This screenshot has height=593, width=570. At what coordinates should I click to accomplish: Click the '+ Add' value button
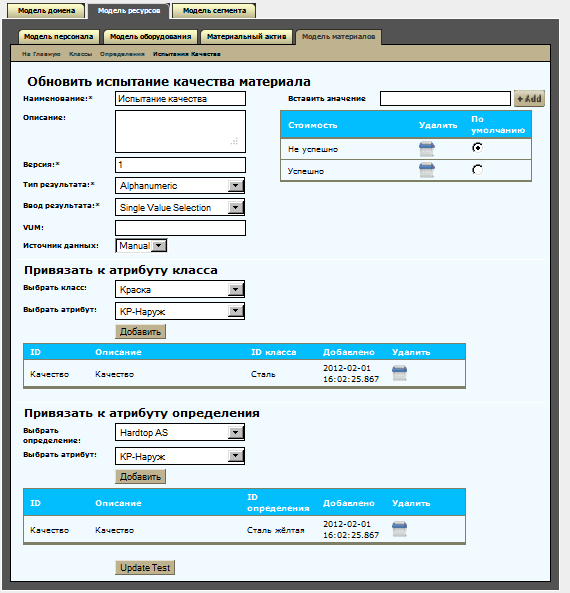(x=529, y=99)
